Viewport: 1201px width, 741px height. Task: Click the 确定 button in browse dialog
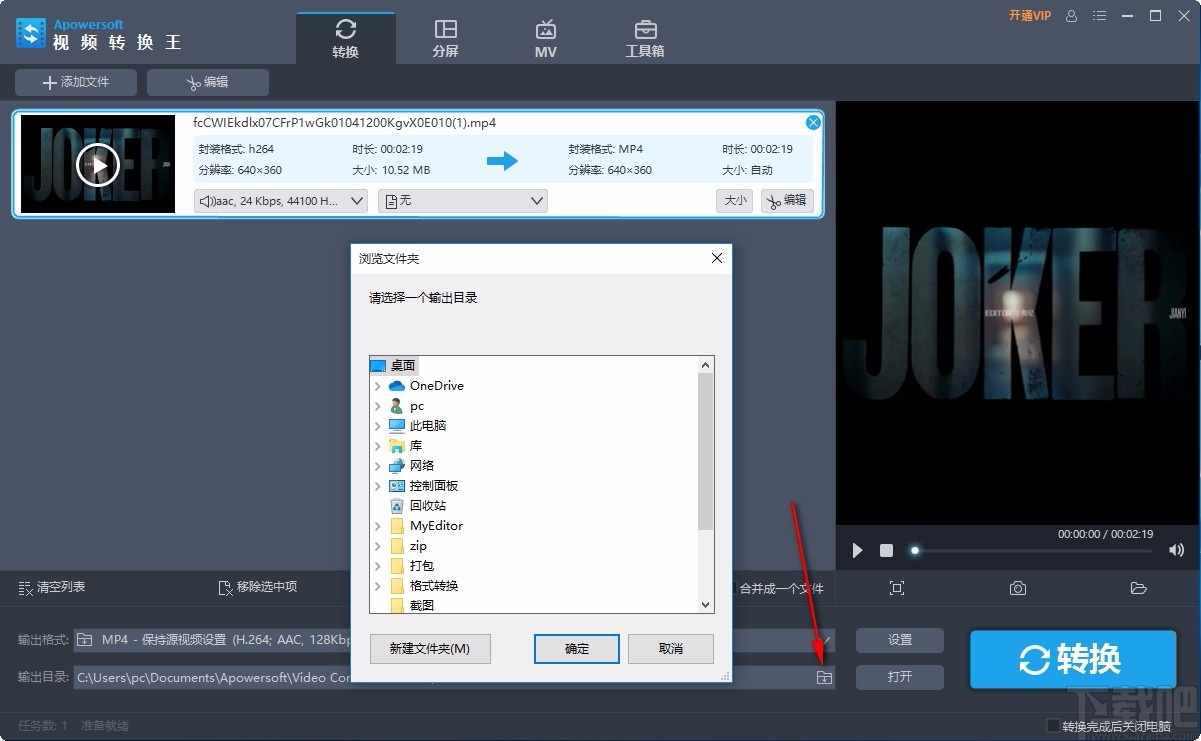pyautogui.click(x=576, y=648)
